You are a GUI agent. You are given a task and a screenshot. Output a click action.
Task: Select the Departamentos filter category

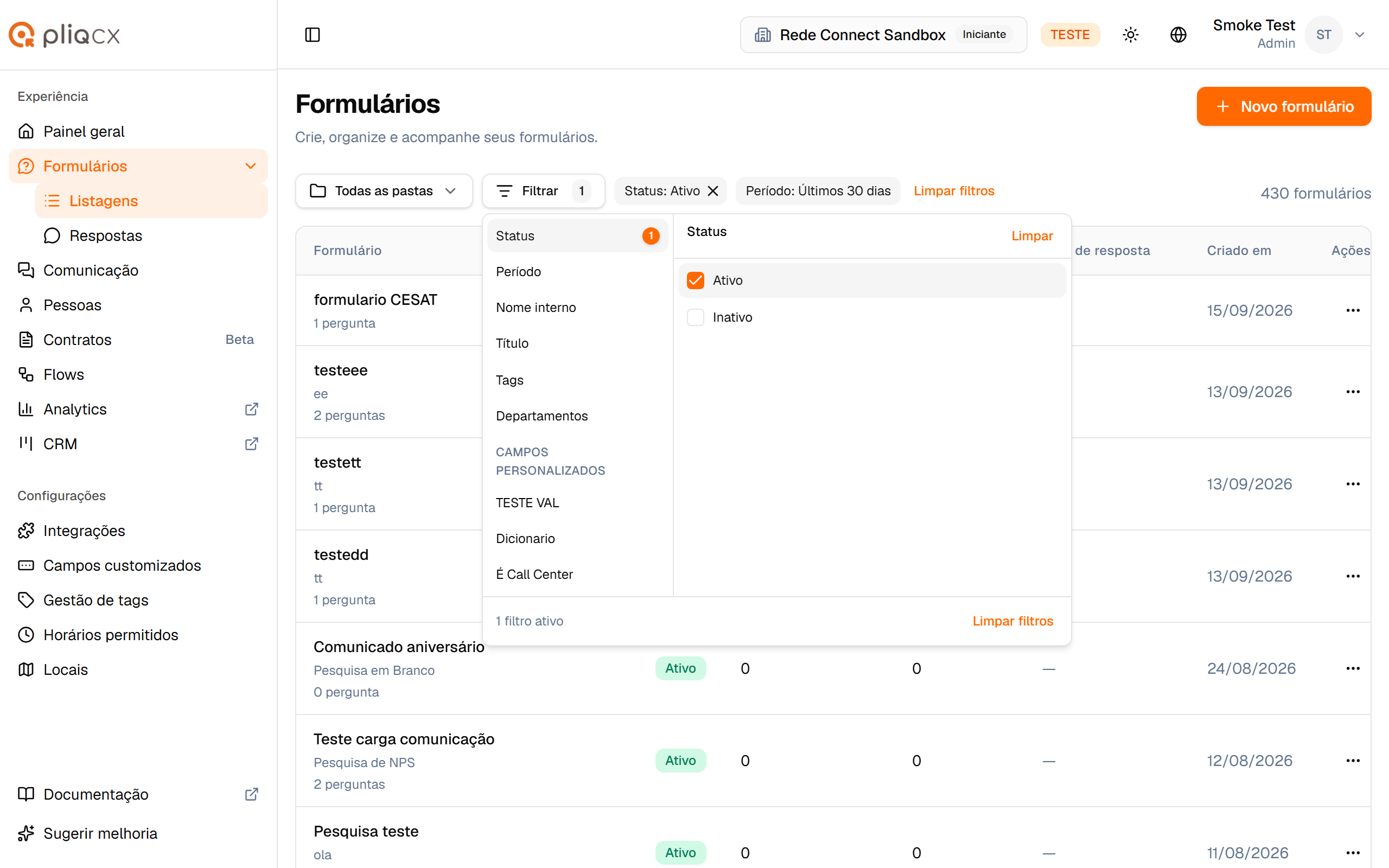pyautogui.click(x=577, y=416)
